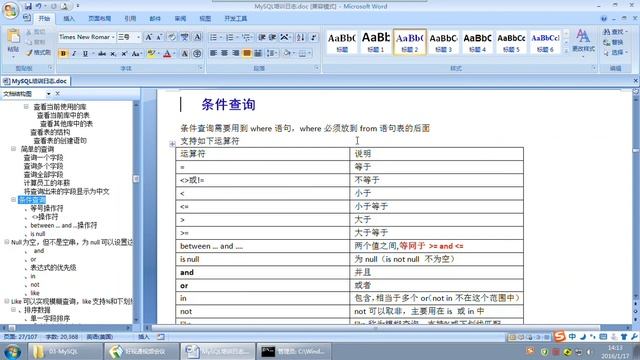
Task: Apply strikethrough formatting
Action: (x=102, y=53)
